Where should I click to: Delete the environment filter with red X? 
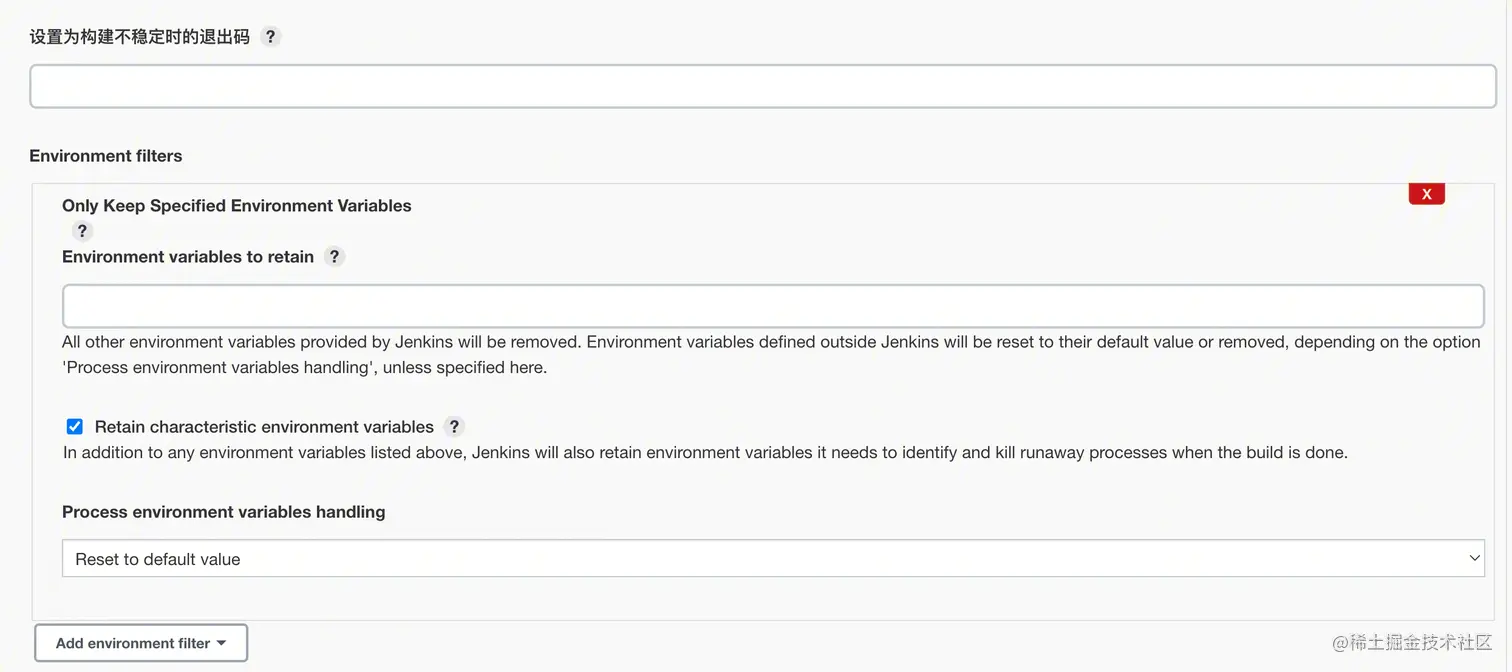point(1426,194)
